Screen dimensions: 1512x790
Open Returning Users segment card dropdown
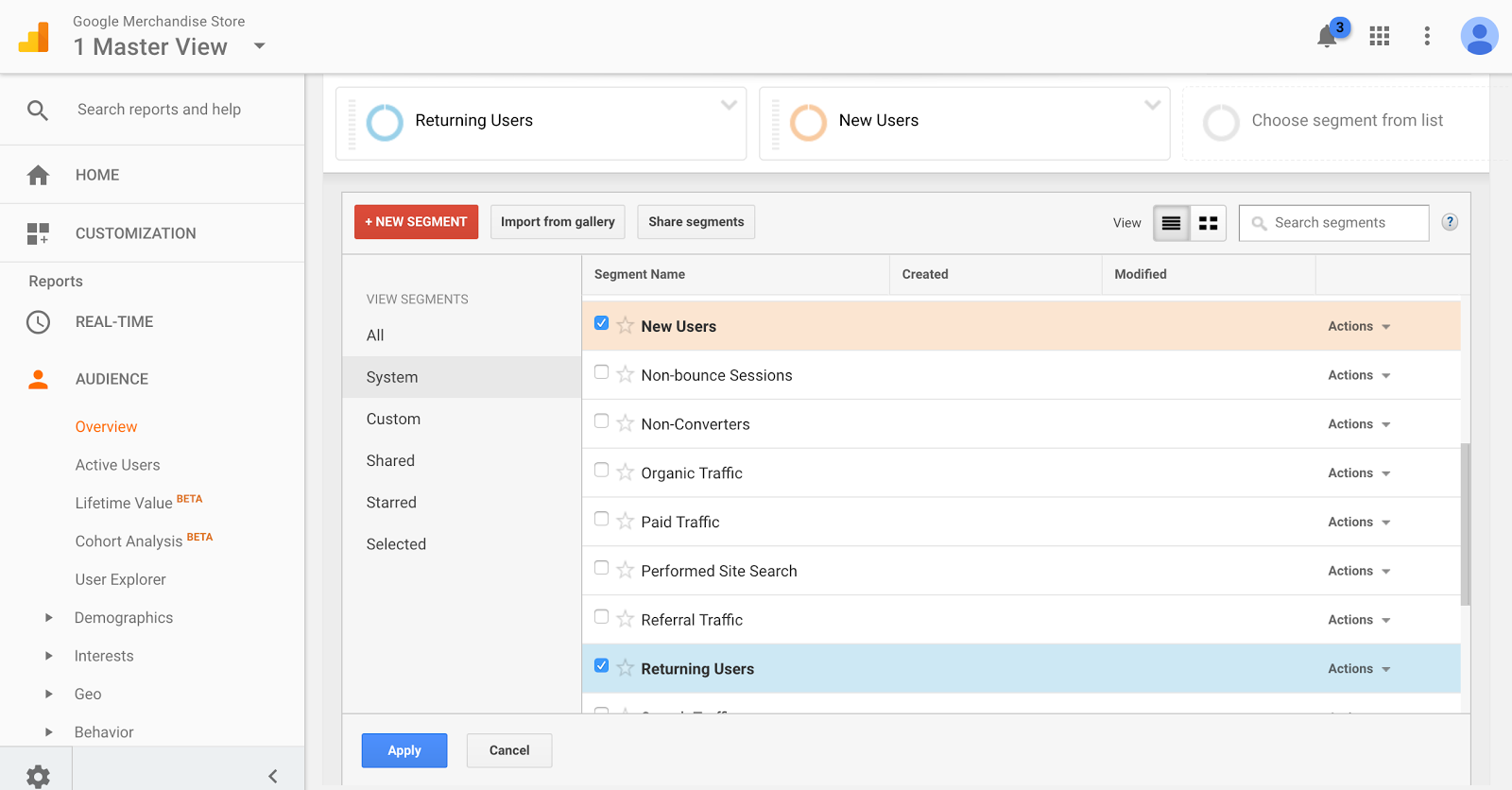click(x=729, y=105)
